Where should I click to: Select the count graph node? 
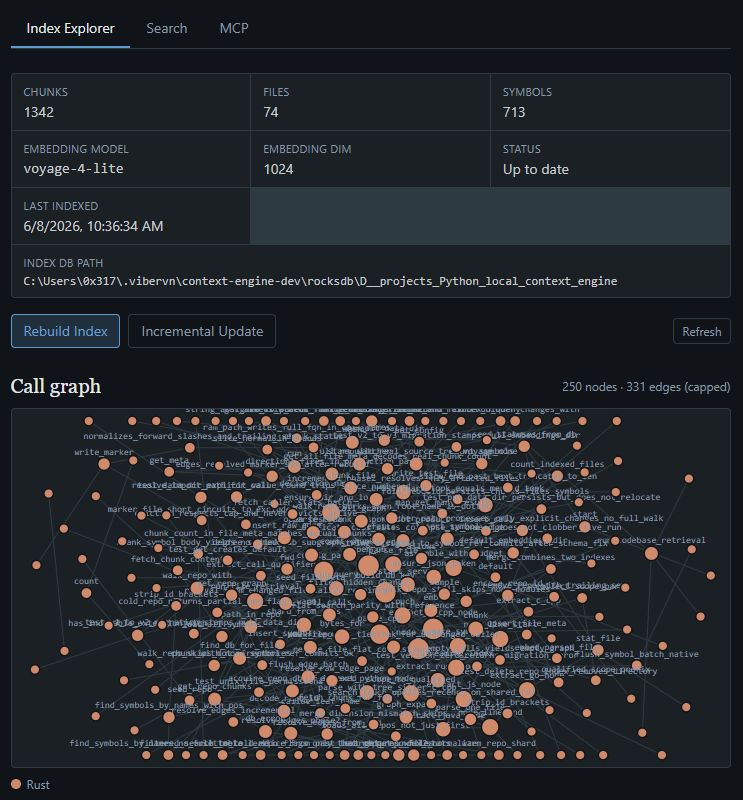[86, 593]
